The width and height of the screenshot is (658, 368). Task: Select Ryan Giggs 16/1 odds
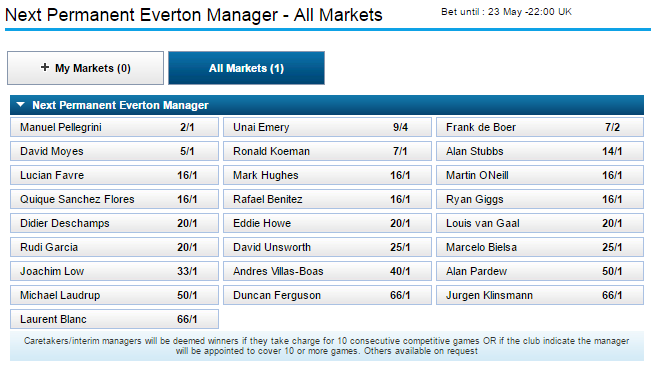pyautogui.click(x=540, y=199)
